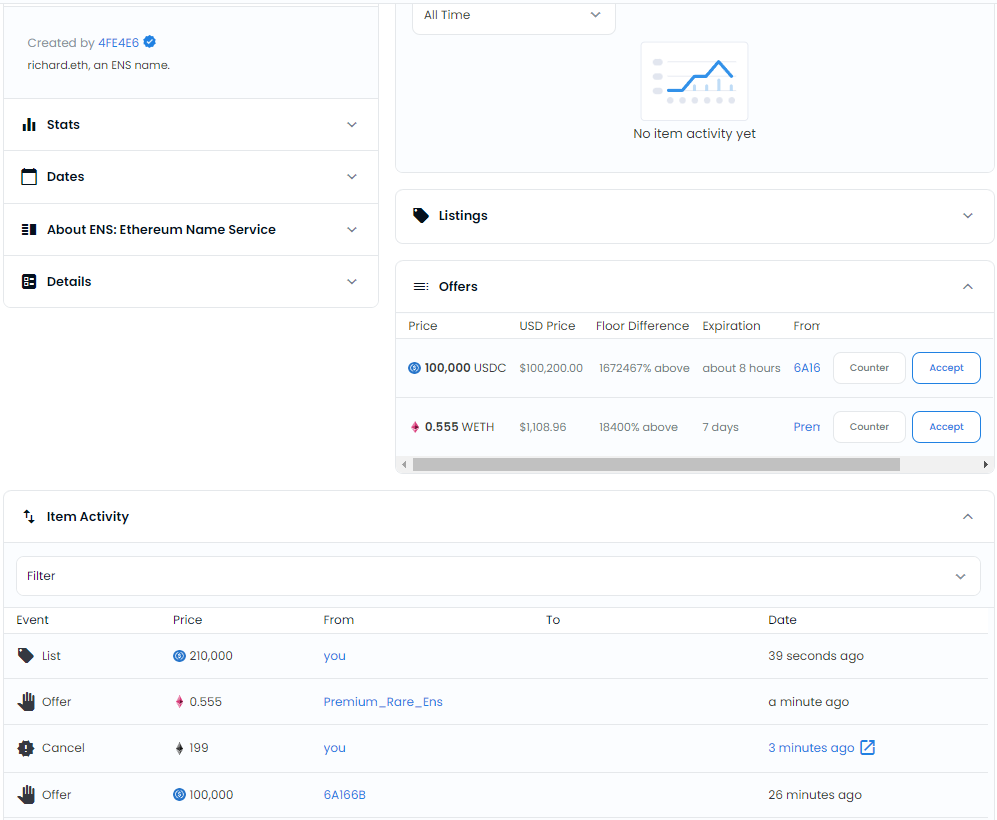
Task: Open the 4FE4E6 creator link
Action: point(118,43)
